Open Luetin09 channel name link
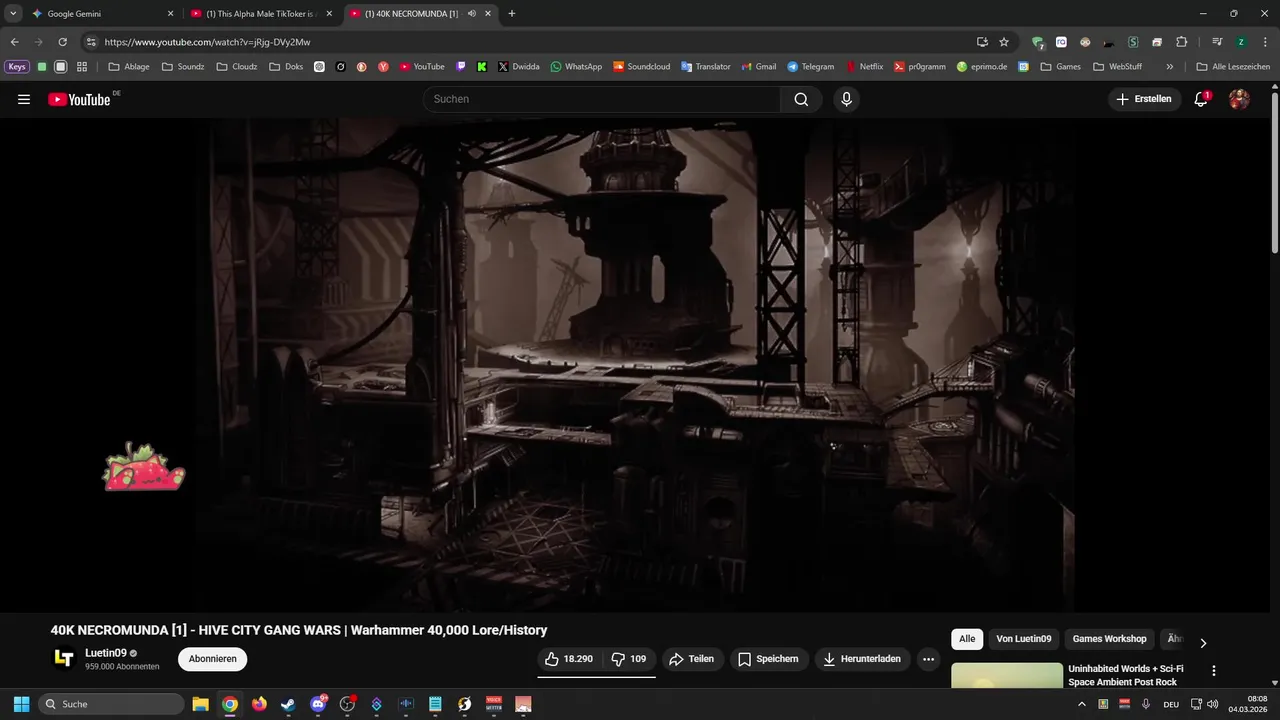 coord(106,653)
